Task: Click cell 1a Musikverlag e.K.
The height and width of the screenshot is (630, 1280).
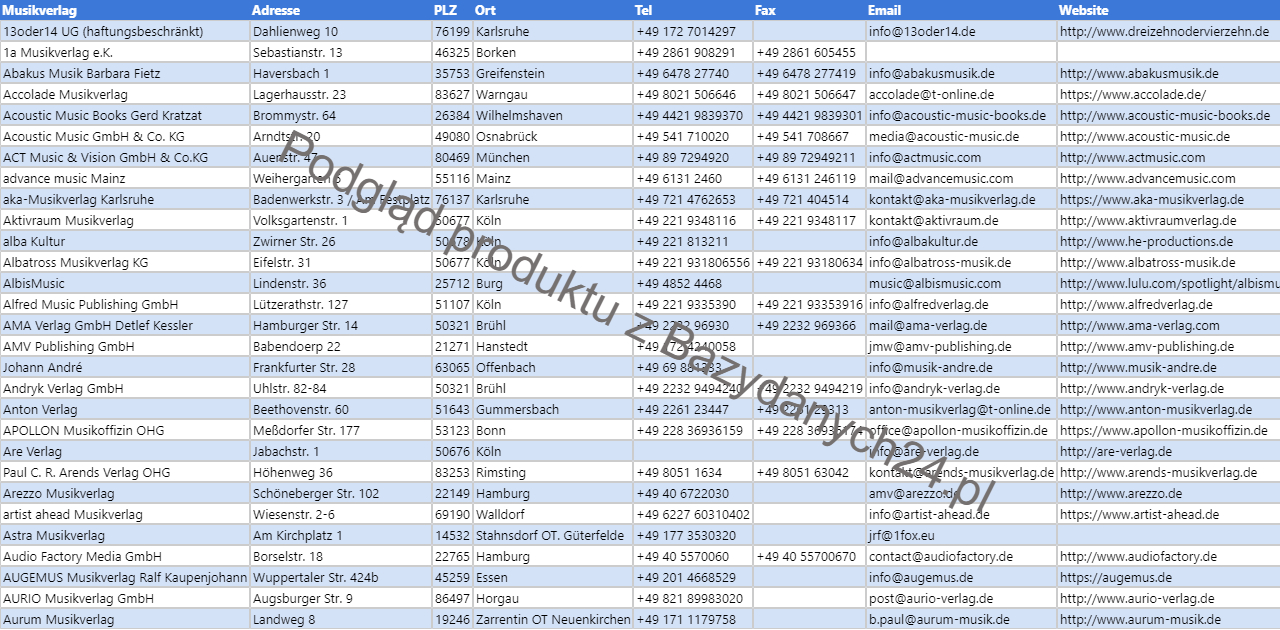Action: click(x=125, y=52)
